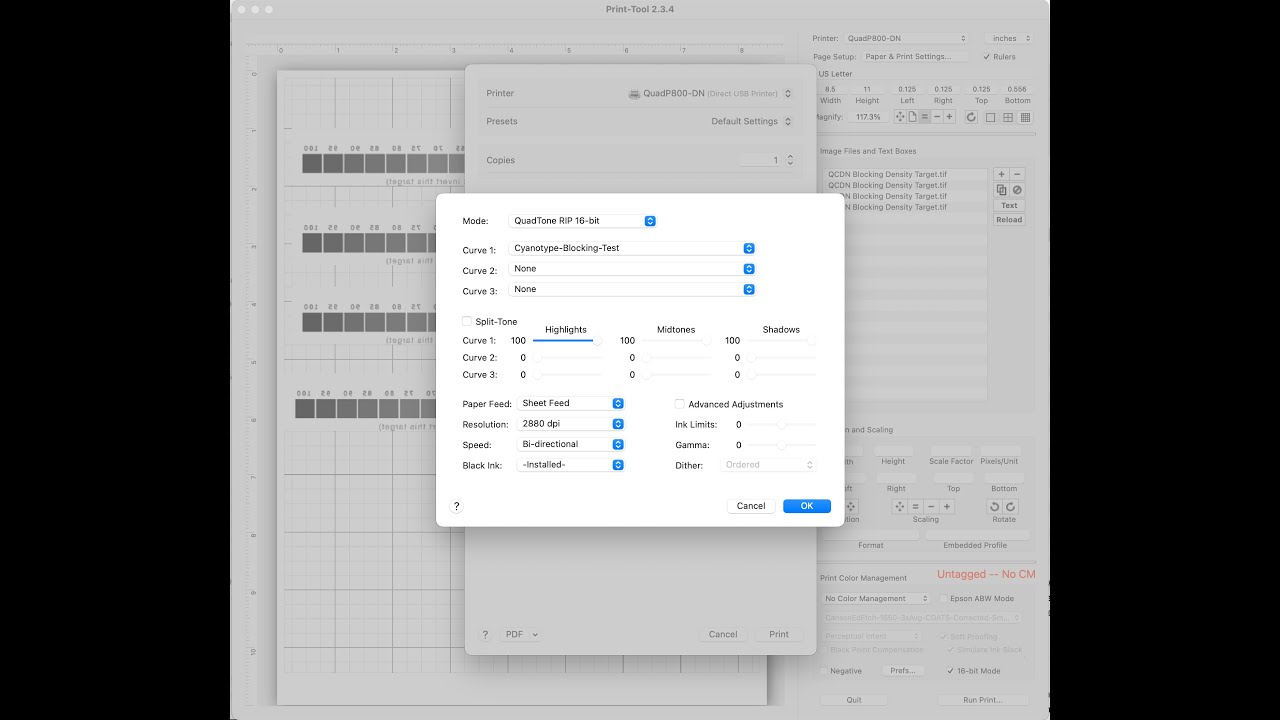Click printer icon beside QuadP800-DN in print sheet
Screen dimensions: 1280x720
[634, 94]
